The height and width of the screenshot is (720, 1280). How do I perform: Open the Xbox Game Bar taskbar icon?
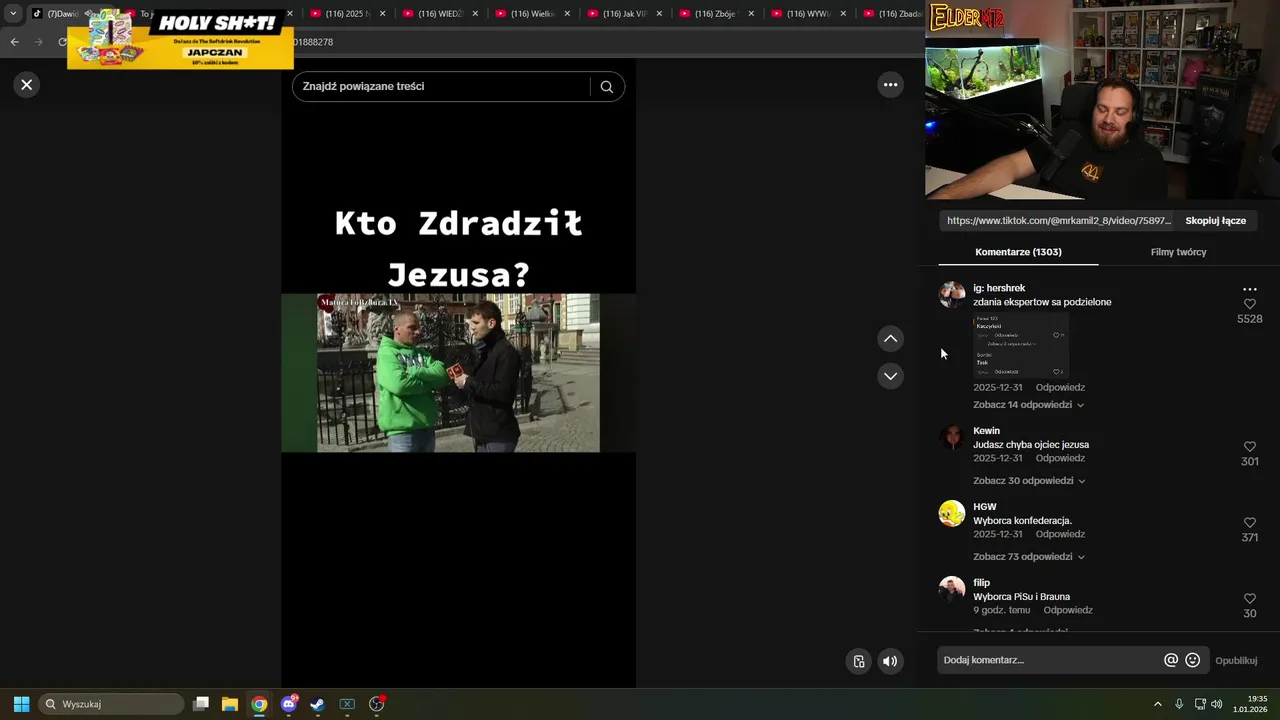coord(347,704)
